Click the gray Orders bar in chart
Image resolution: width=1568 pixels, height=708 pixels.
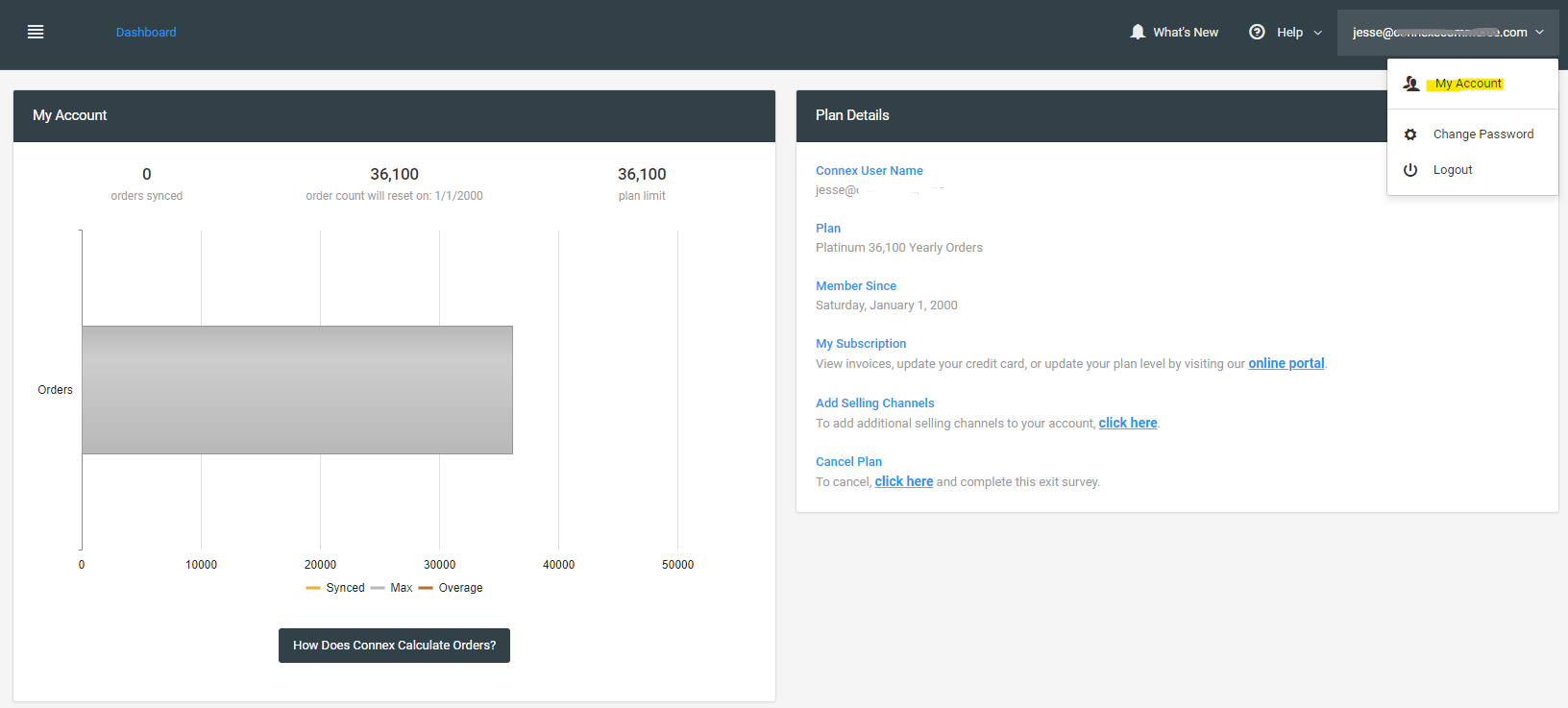pyautogui.click(x=297, y=390)
